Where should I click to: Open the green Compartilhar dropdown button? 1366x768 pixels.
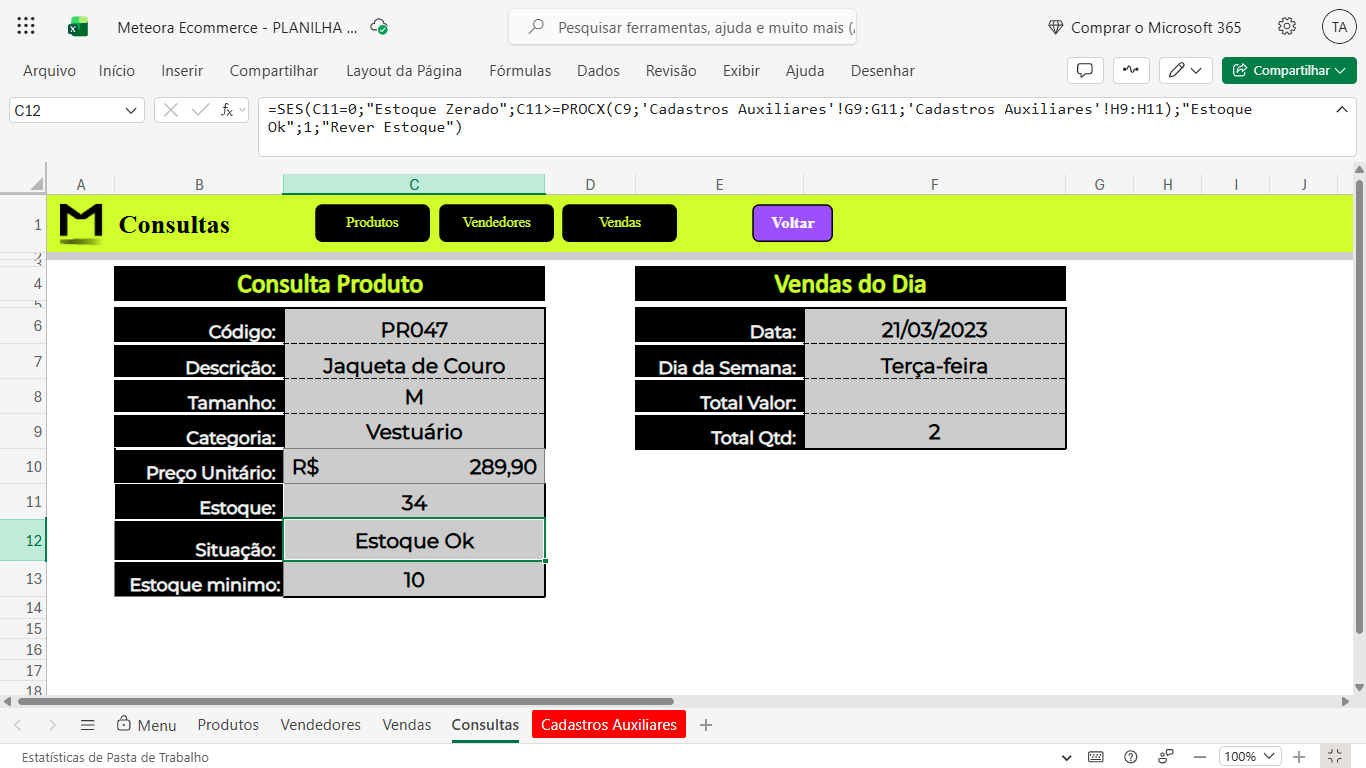[1289, 70]
